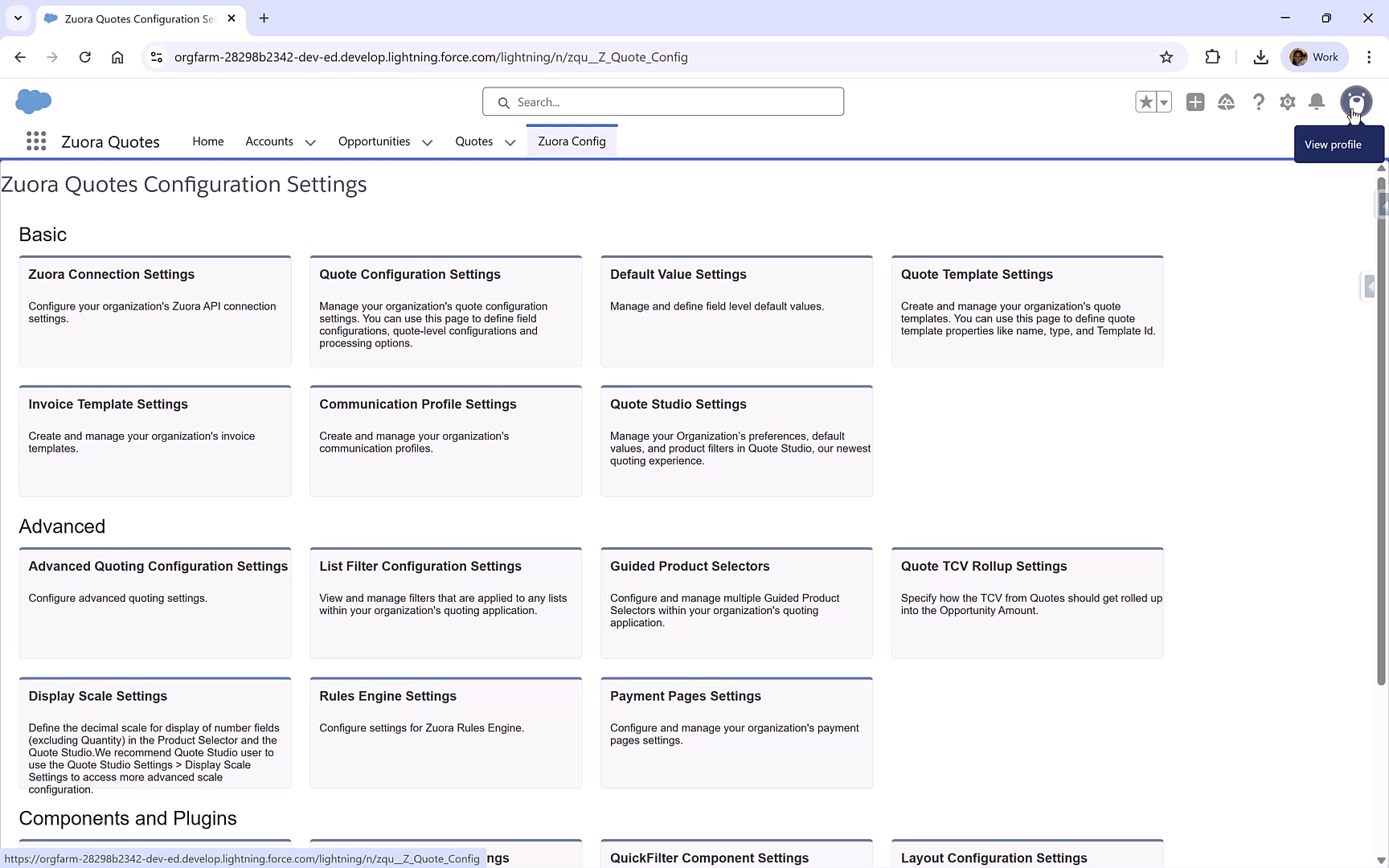1389x868 pixels.
Task: Open the user profile avatar
Action: [x=1356, y=102]
